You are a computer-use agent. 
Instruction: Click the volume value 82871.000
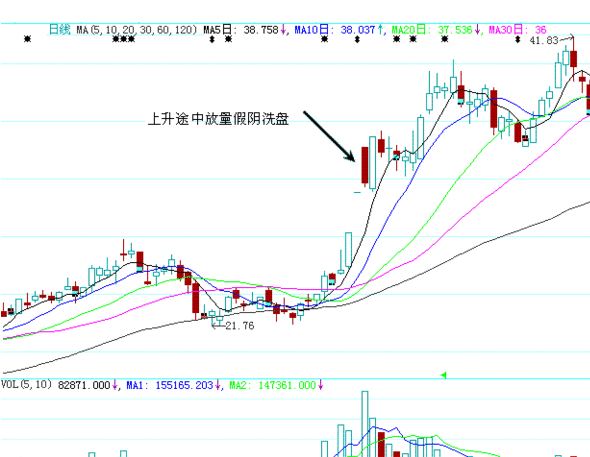[84, 385]
